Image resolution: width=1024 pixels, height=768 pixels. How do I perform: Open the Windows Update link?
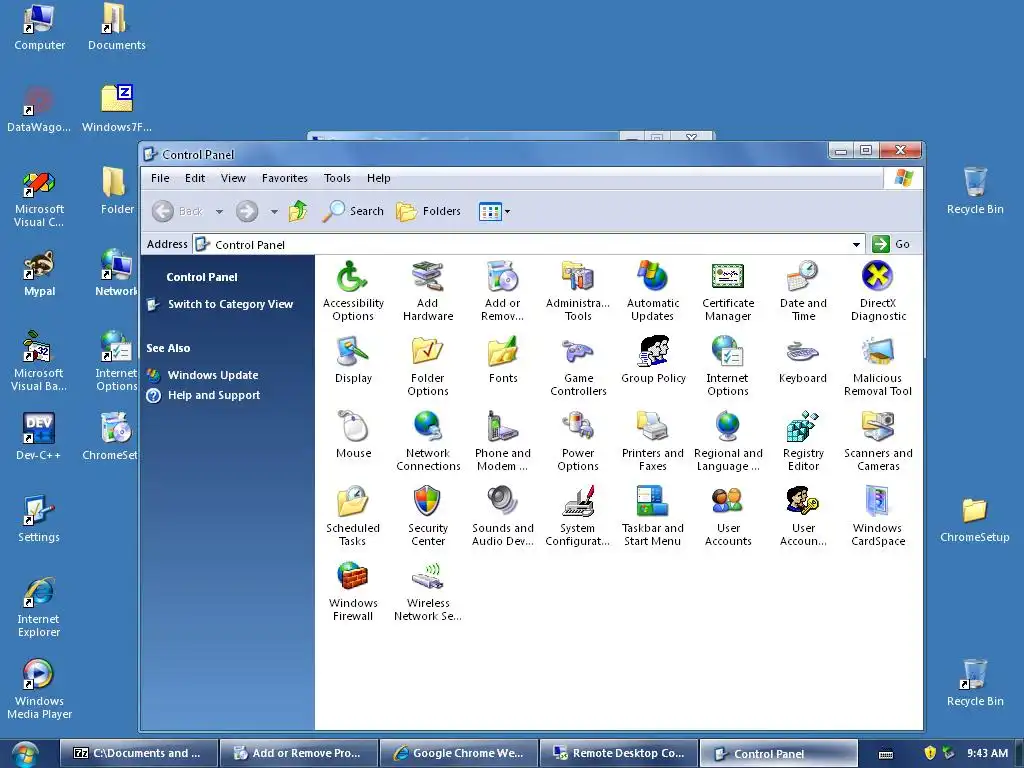click(x=213, y=376)
